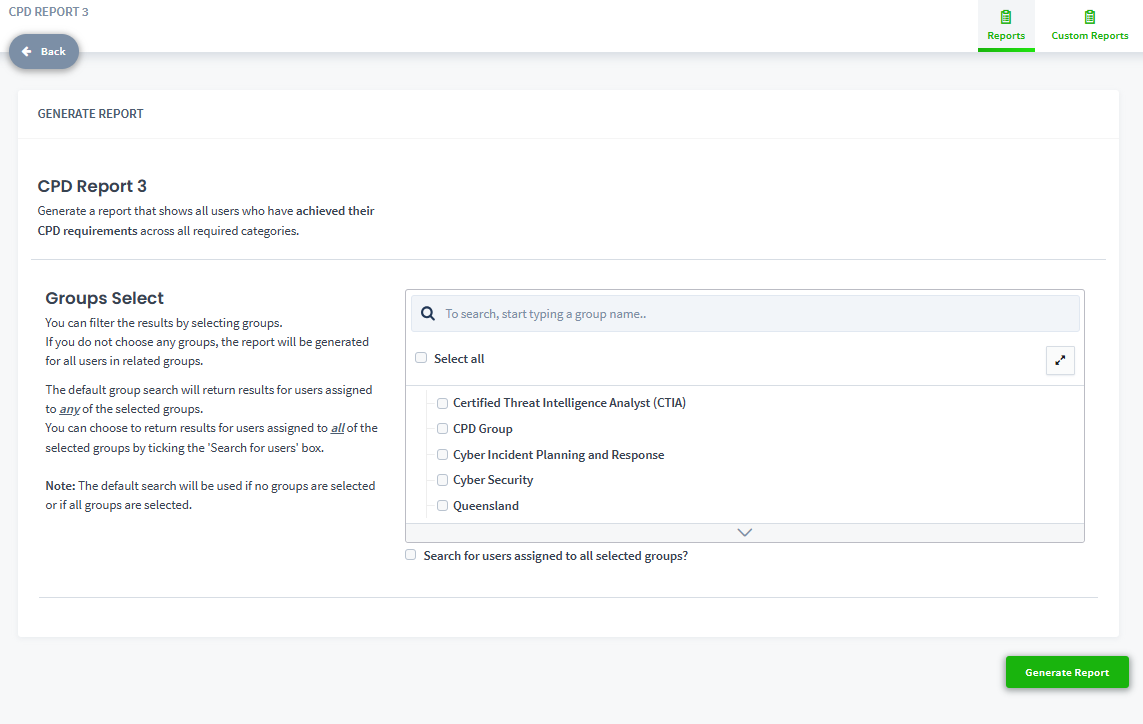Click the Reports clipboard icon

pos(1006,17)
